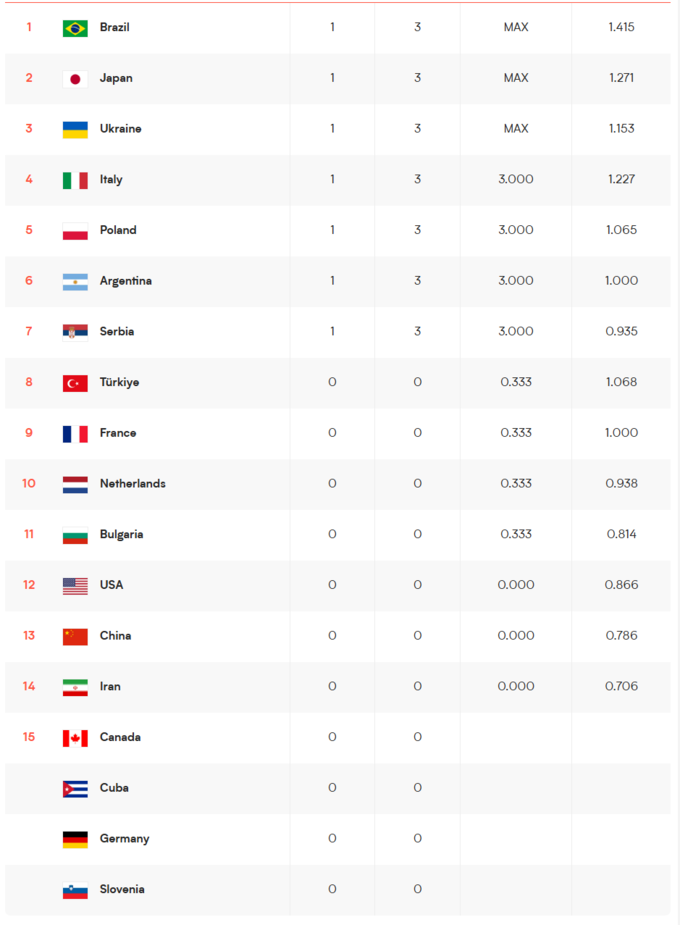Click the Canada flag icon
Viewport: 680px width, 925px height.
[x=75, y=738]
